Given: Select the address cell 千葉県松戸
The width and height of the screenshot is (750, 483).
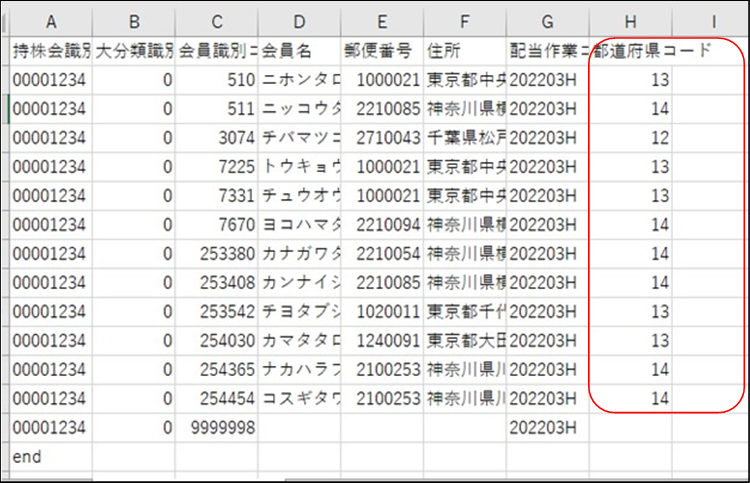Looking at the screenshot, I should click(x=465, y=138).
